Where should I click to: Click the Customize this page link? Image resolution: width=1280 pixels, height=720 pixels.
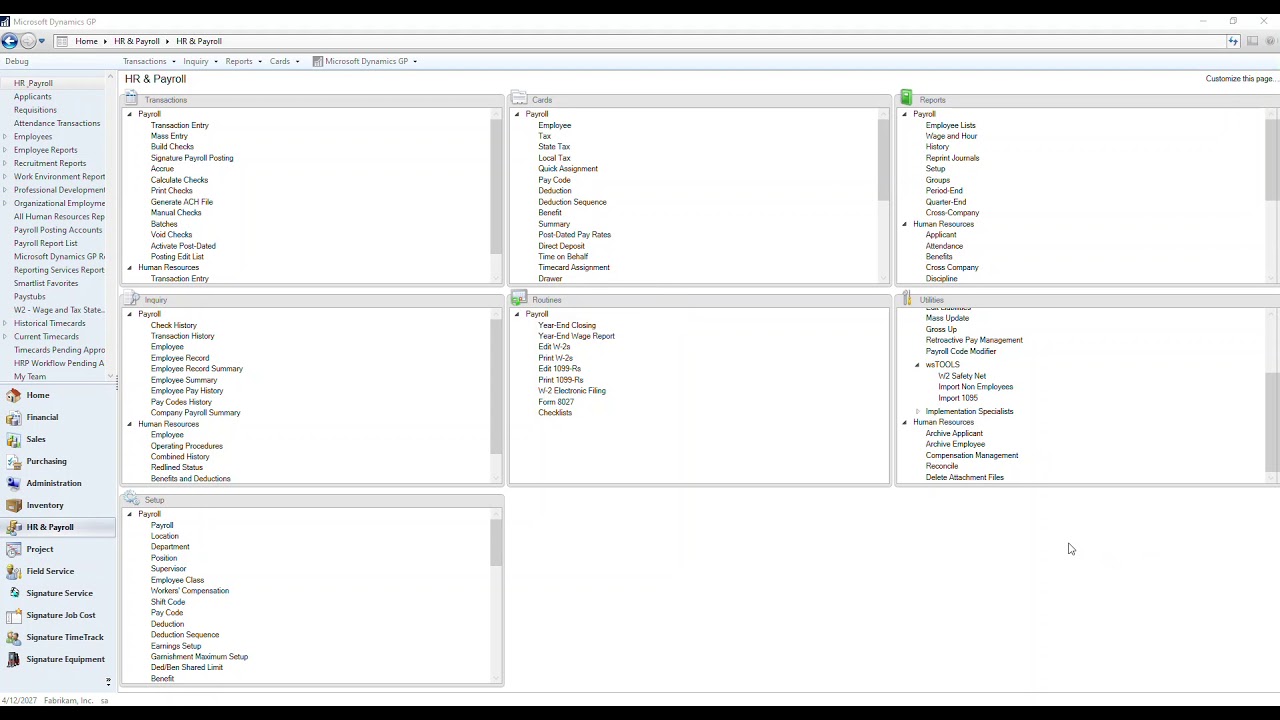click(x=1240, y=79)
